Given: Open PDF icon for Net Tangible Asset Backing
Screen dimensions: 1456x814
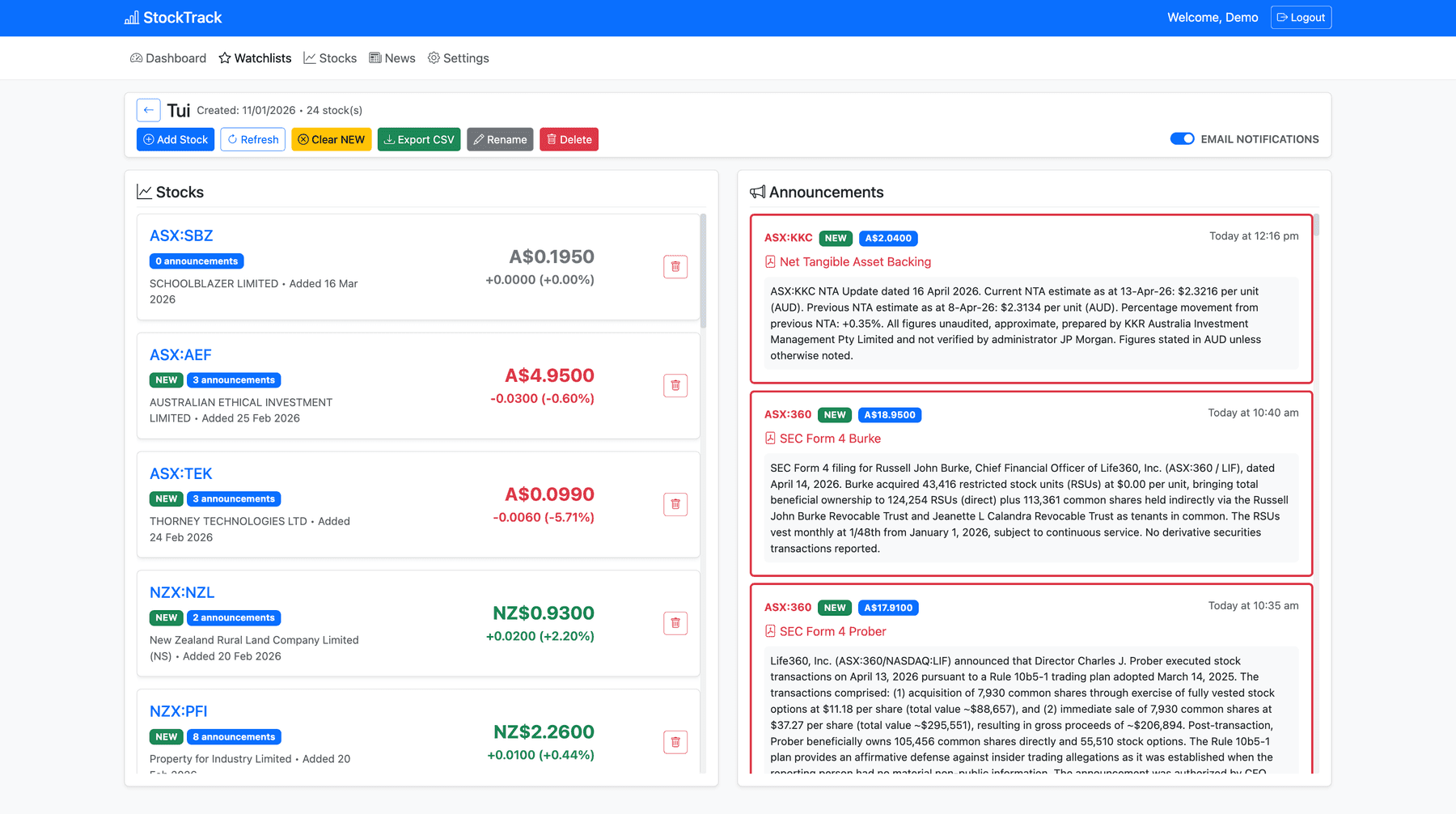Looking at the screenshot, I should (x=770, y=262).
